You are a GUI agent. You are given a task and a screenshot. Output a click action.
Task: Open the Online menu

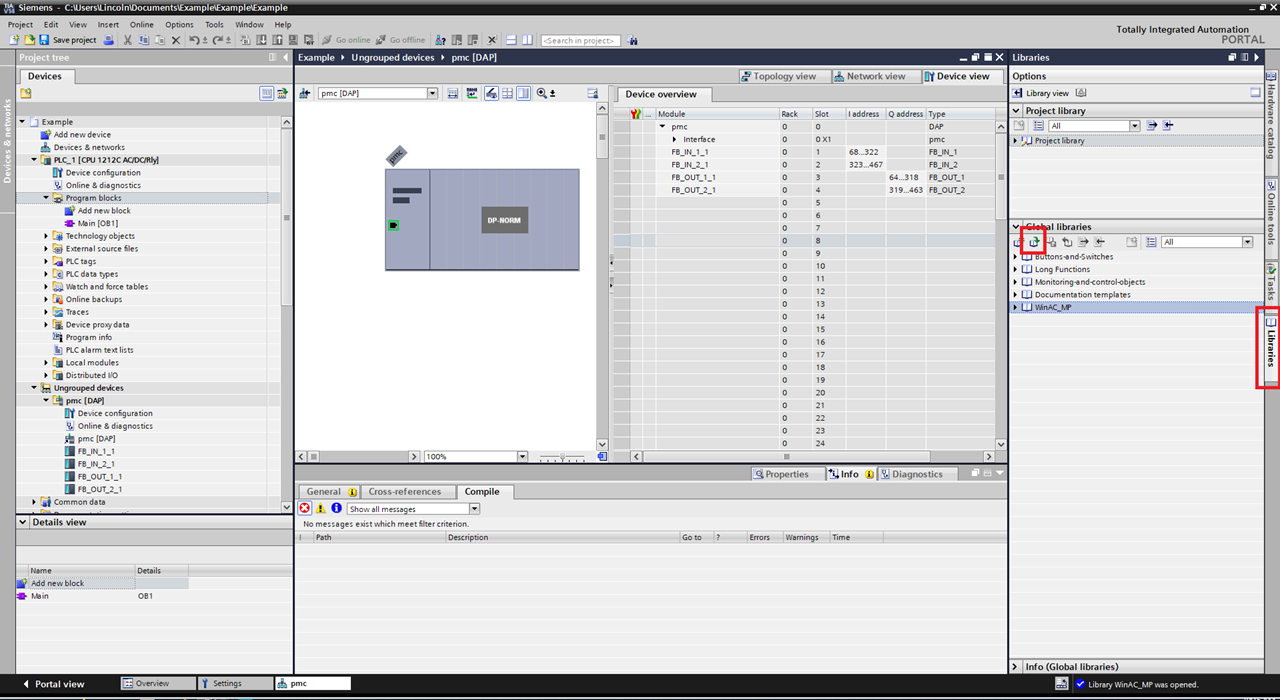(141, 24)
